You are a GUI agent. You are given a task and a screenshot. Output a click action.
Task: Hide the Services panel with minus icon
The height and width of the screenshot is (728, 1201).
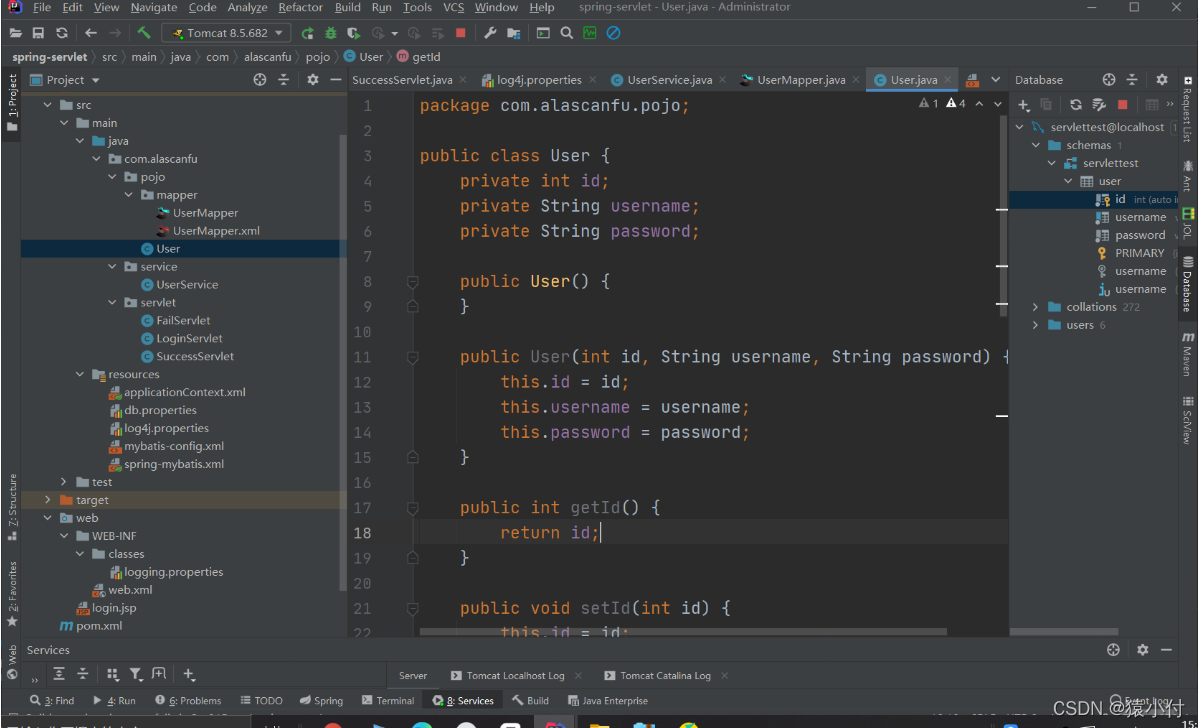[x=1165, y=649]
